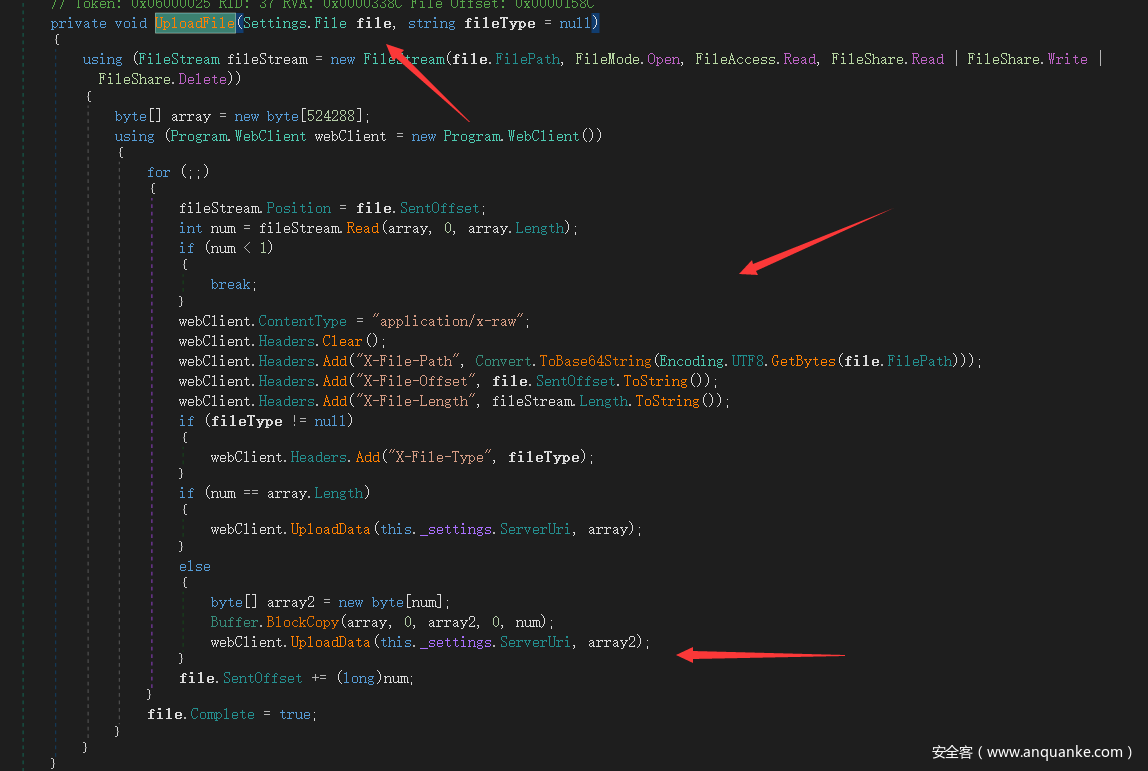Click the "X-File-Offset" header string
The image size is (1148, 771).
tap(417, 381)
